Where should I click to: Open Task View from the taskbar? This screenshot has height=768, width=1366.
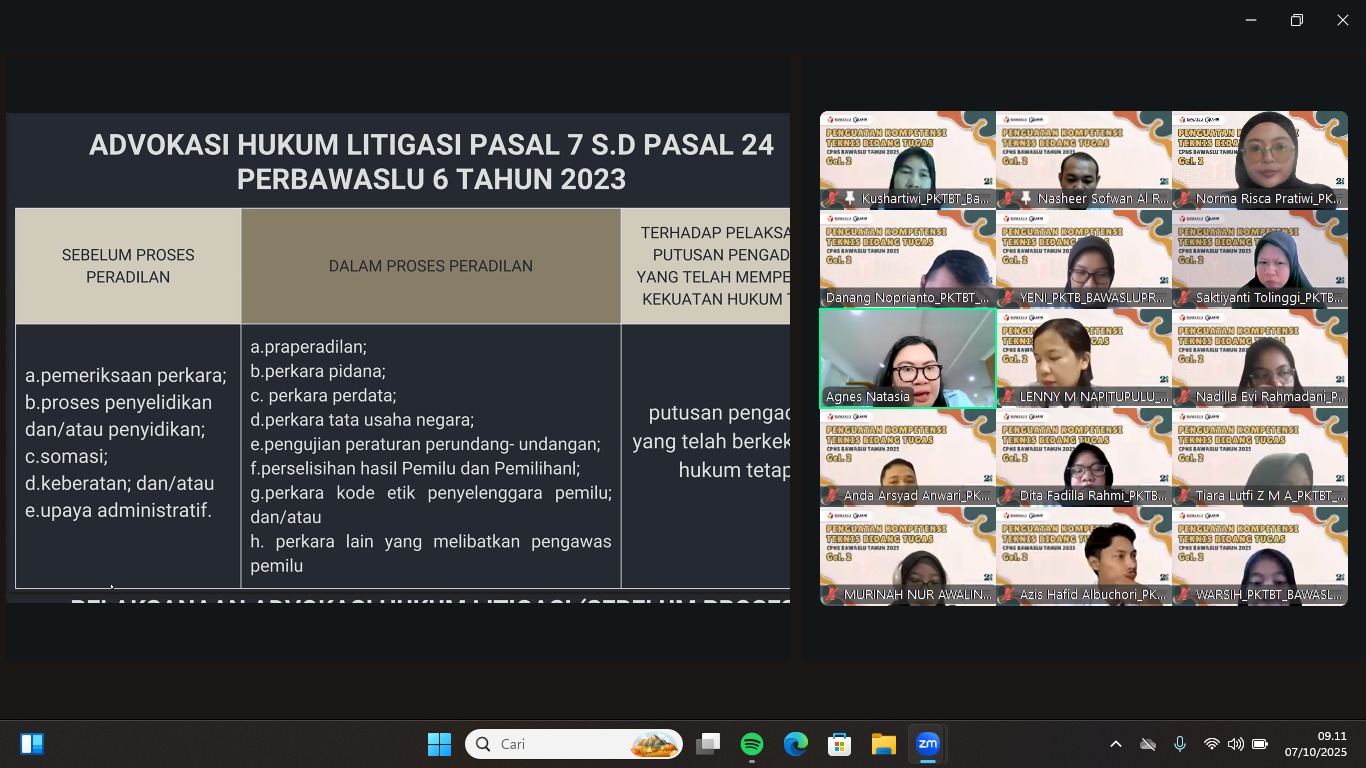pyautogui.click(x=708, y=744)
